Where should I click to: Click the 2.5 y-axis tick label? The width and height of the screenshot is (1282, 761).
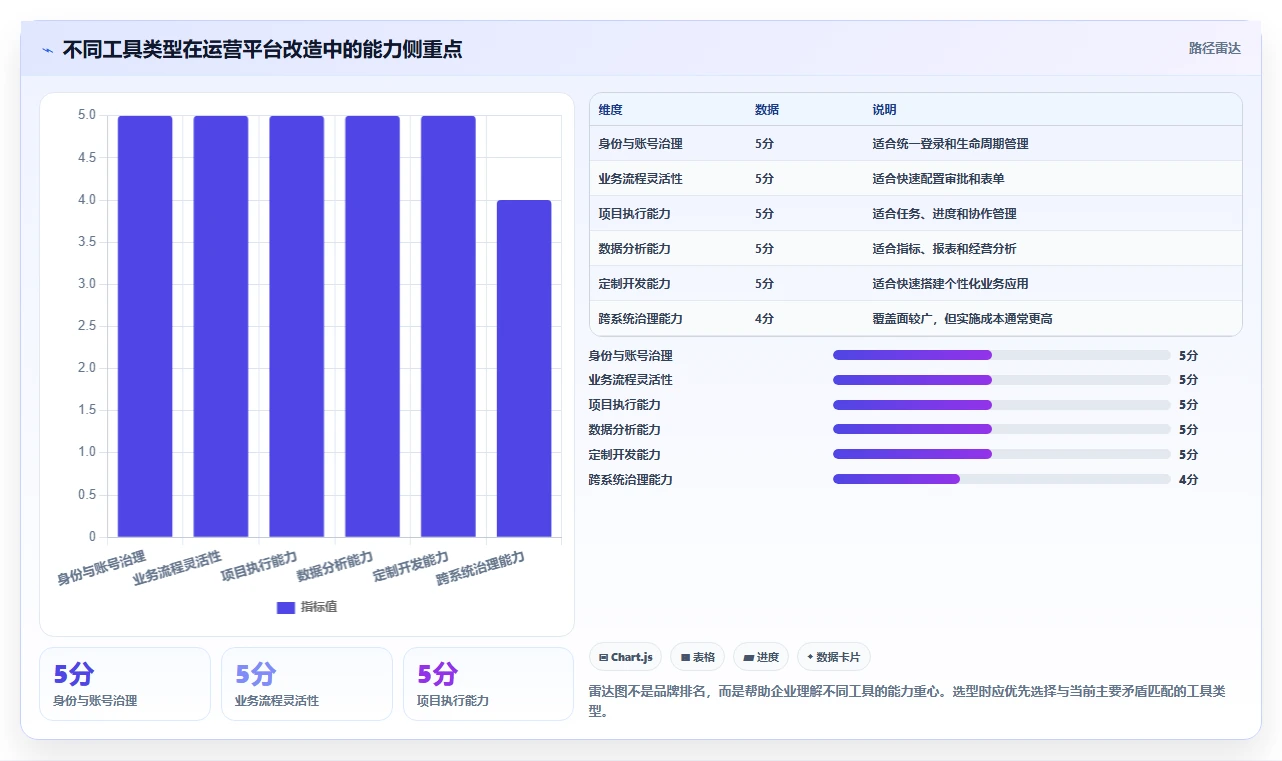pos(87,326)
